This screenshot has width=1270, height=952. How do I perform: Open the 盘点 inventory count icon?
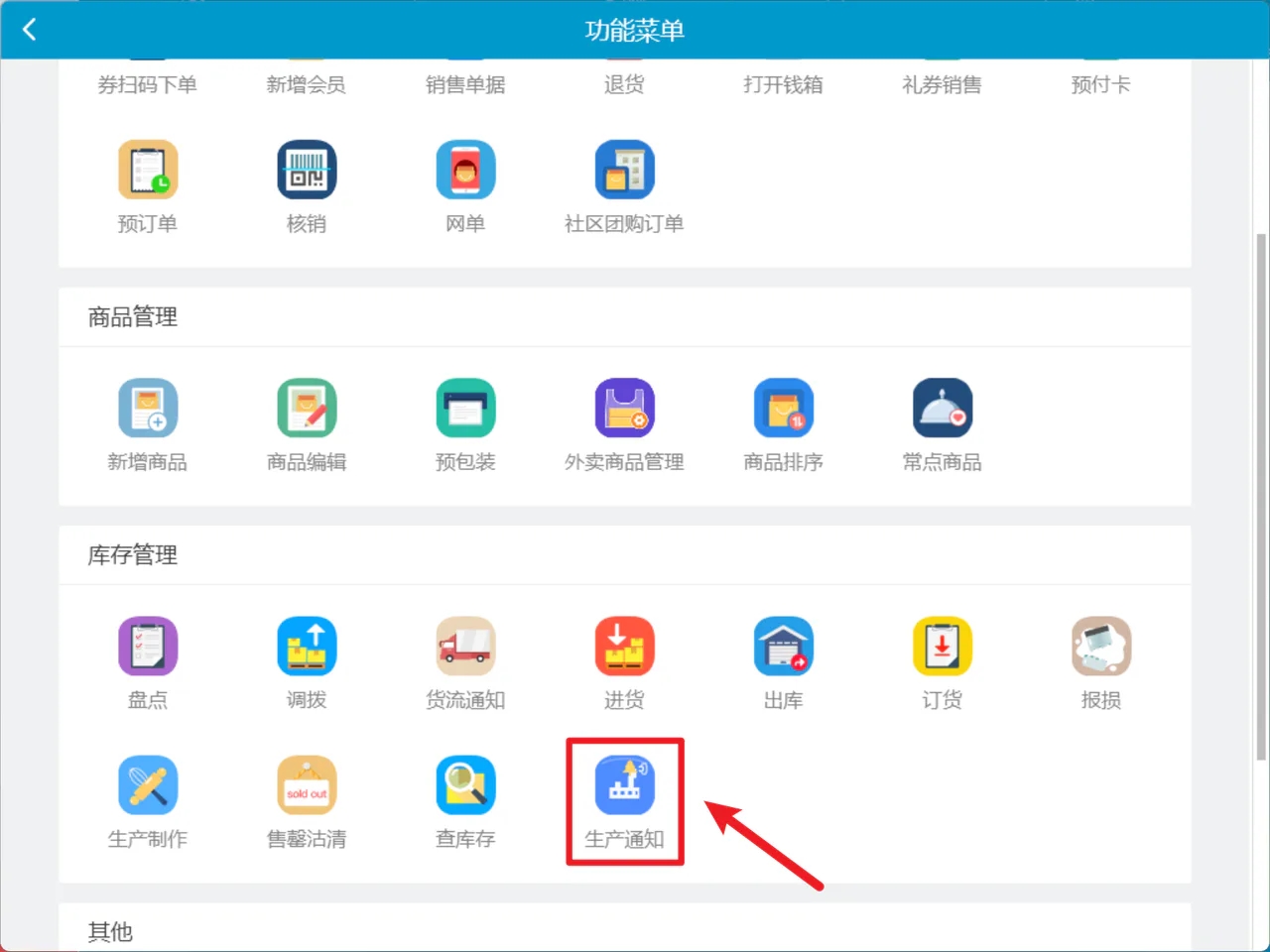tap(148, 646)
